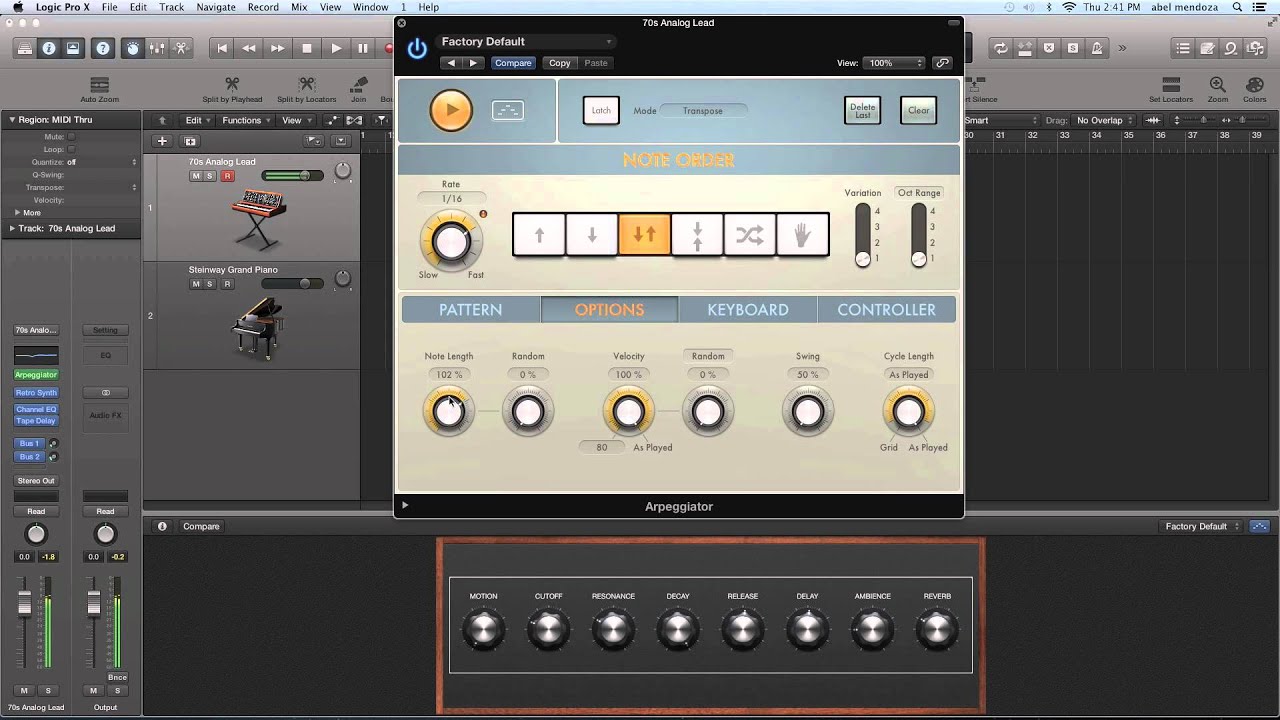
Task: Click the Oct Range slider handle
Action: point(919,259)
